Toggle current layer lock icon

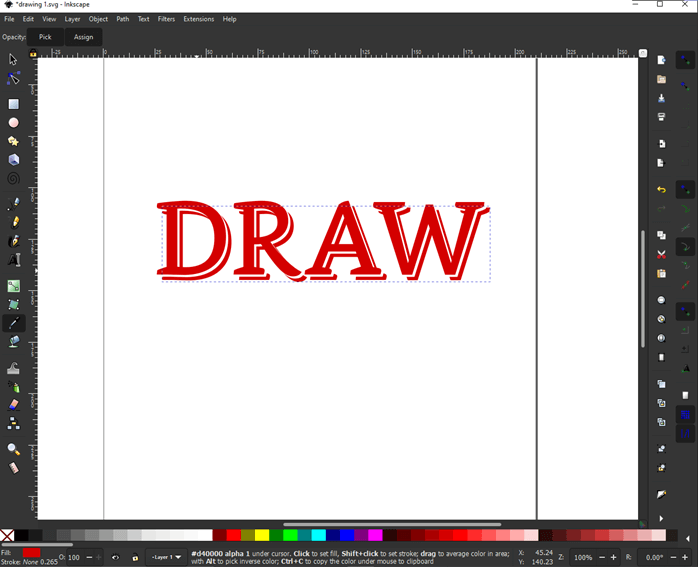[135, 557]
